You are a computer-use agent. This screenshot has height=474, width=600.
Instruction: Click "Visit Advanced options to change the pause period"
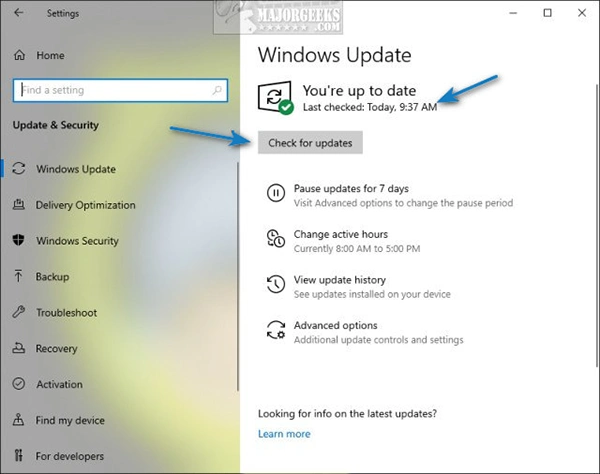pos(403,203)
